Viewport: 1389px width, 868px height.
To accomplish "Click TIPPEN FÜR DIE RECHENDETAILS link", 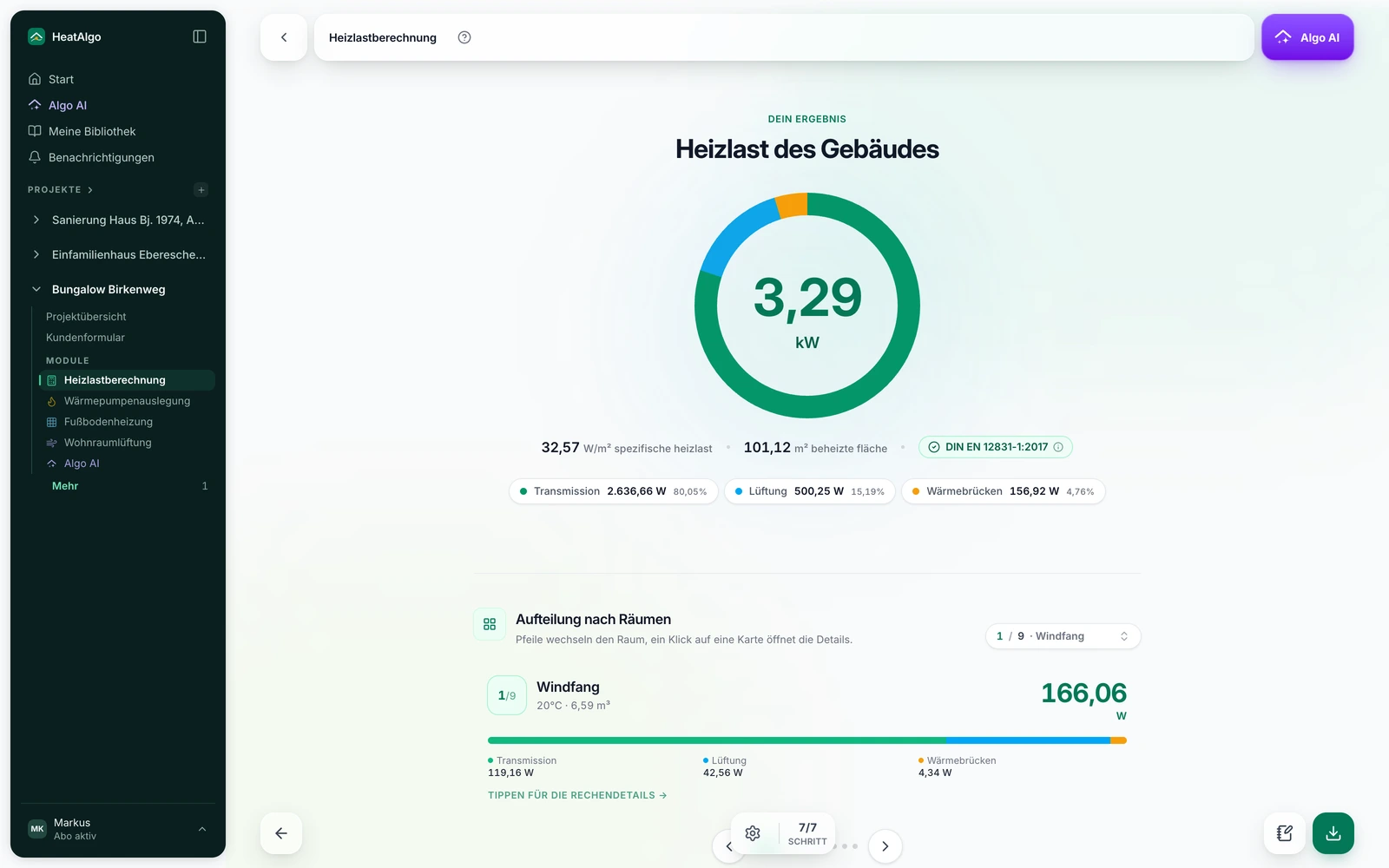I will 577,795.
